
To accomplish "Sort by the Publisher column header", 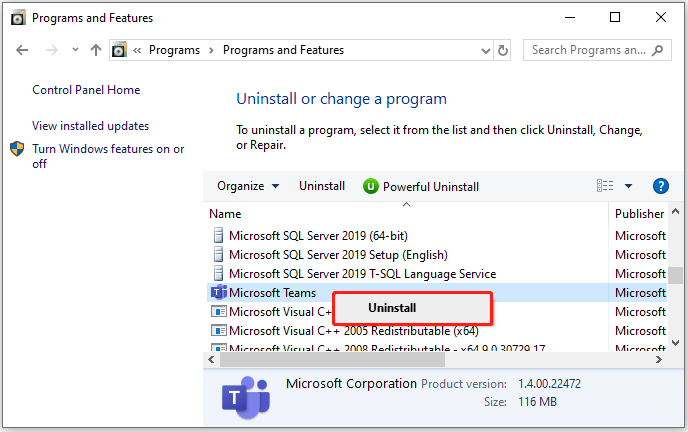I will tap(639, 214).
